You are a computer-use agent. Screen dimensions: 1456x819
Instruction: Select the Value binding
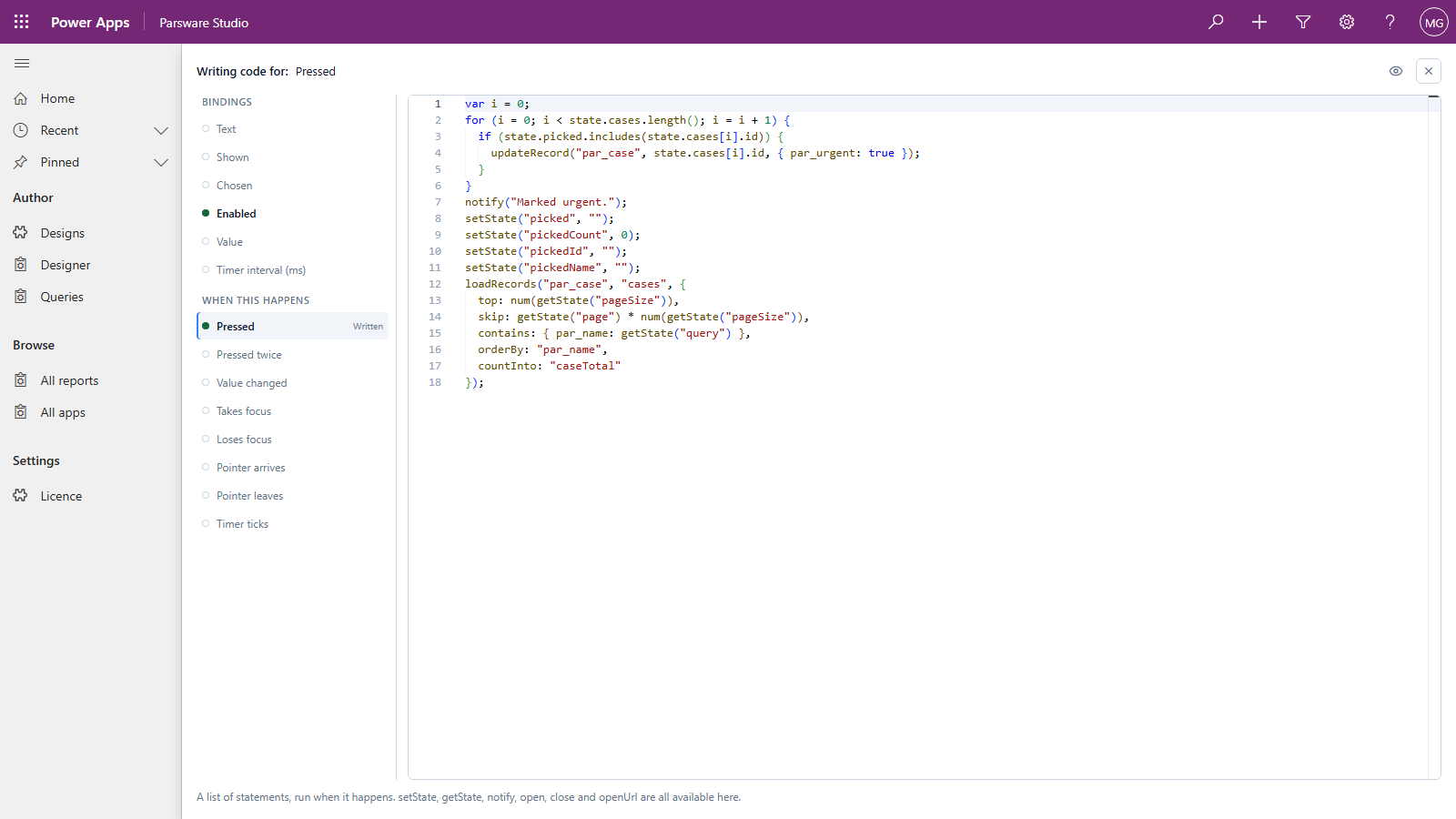point(293,242)
